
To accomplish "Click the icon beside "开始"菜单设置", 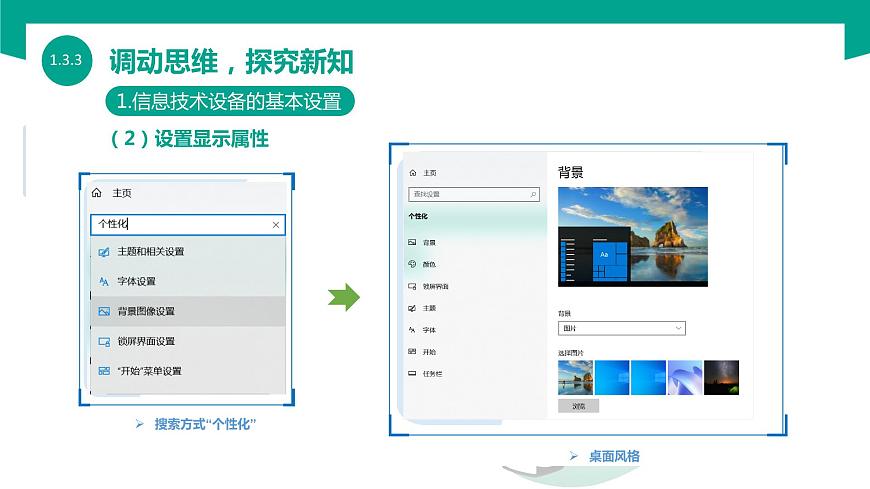I will point(104,371).
